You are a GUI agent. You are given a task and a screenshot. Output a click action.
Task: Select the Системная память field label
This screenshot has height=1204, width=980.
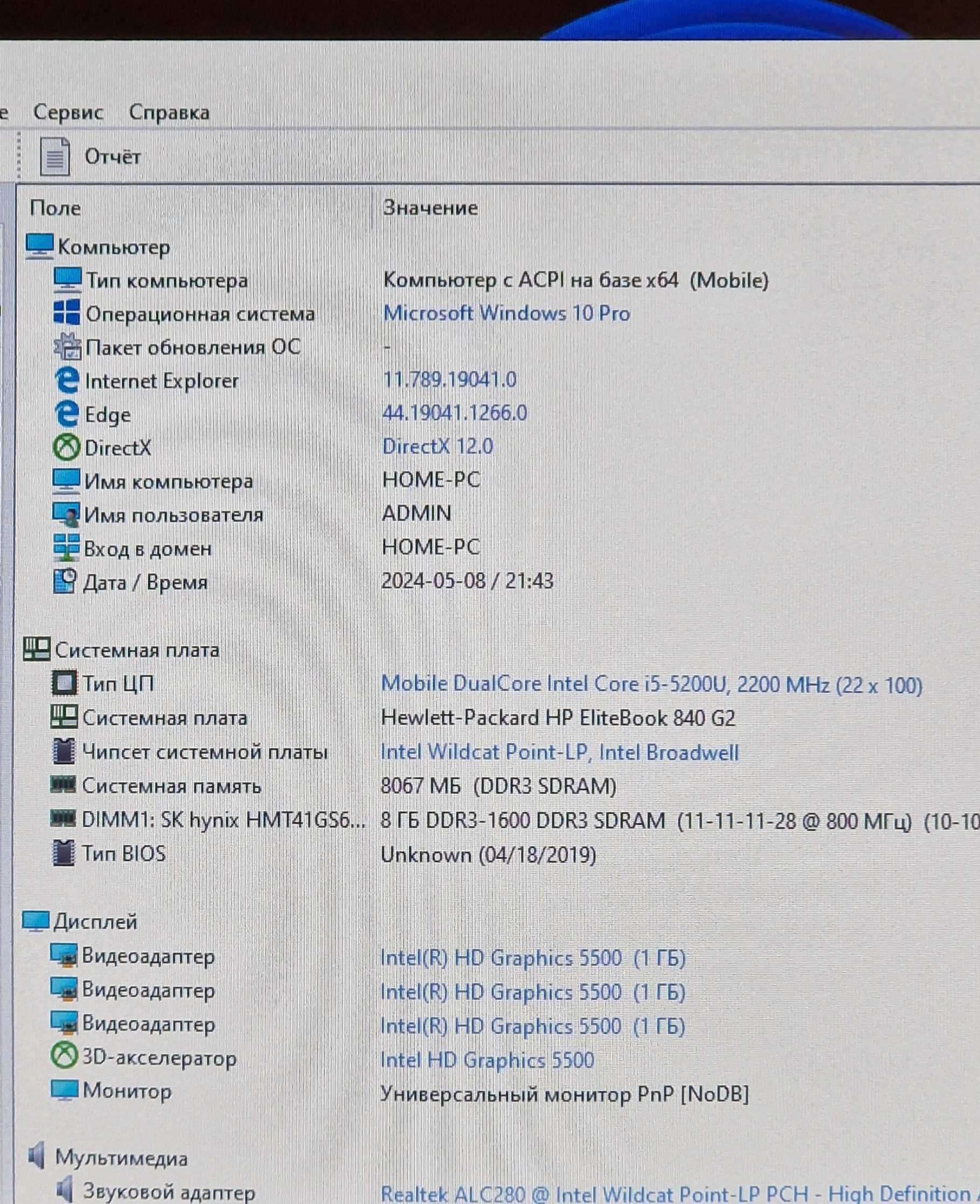tap(171, 786)
